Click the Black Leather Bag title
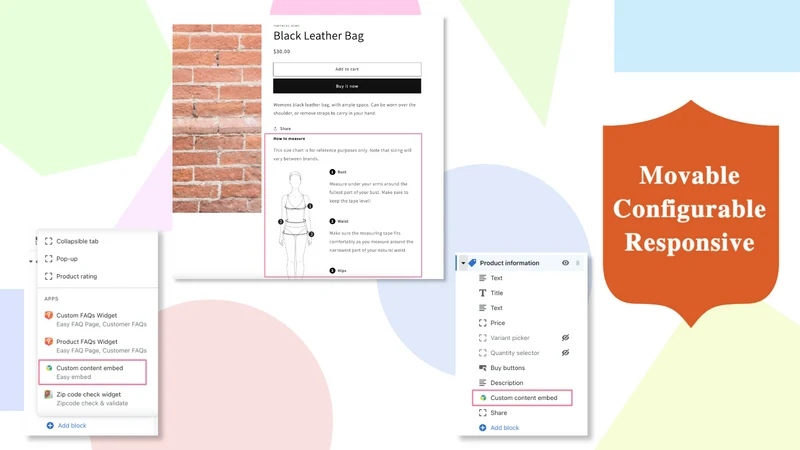Screen dimensions: 800x450 tap(318, 36)
